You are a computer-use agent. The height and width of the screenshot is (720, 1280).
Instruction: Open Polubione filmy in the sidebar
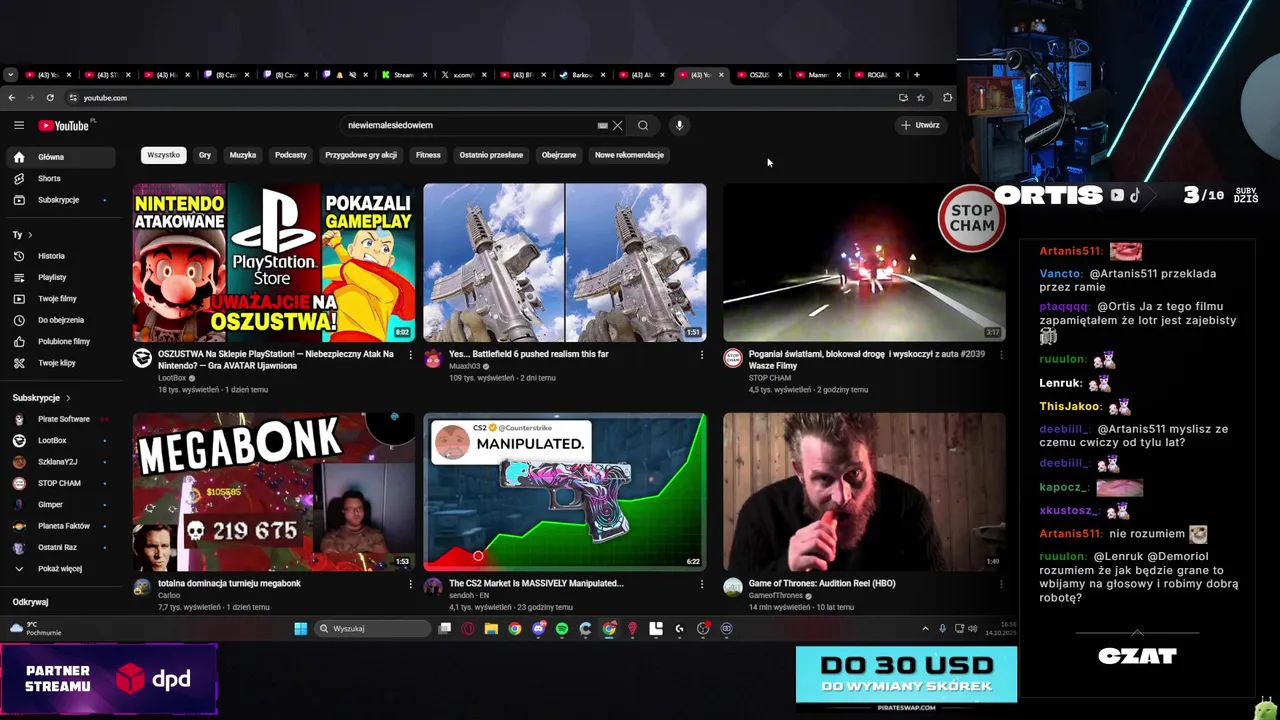click(x=60, y=341)
